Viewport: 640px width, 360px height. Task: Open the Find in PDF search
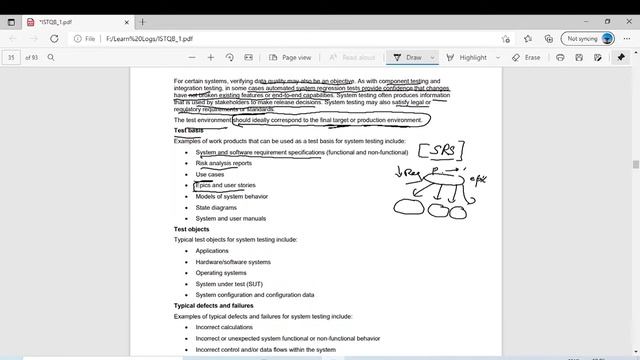51,58
